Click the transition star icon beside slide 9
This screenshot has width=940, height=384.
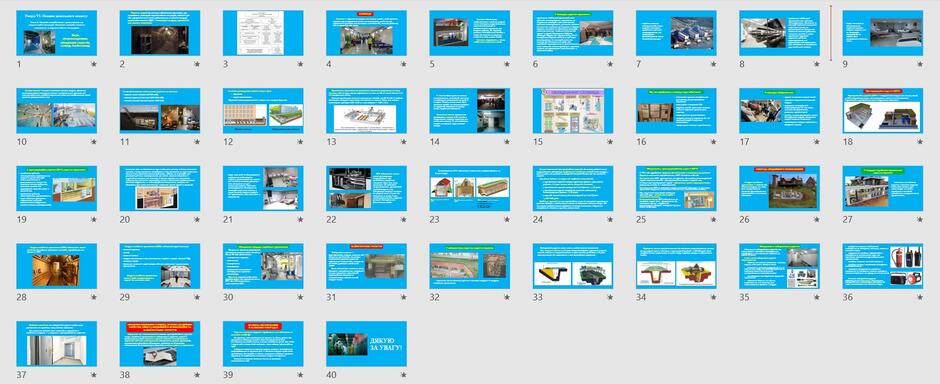[x=920, y=64]
